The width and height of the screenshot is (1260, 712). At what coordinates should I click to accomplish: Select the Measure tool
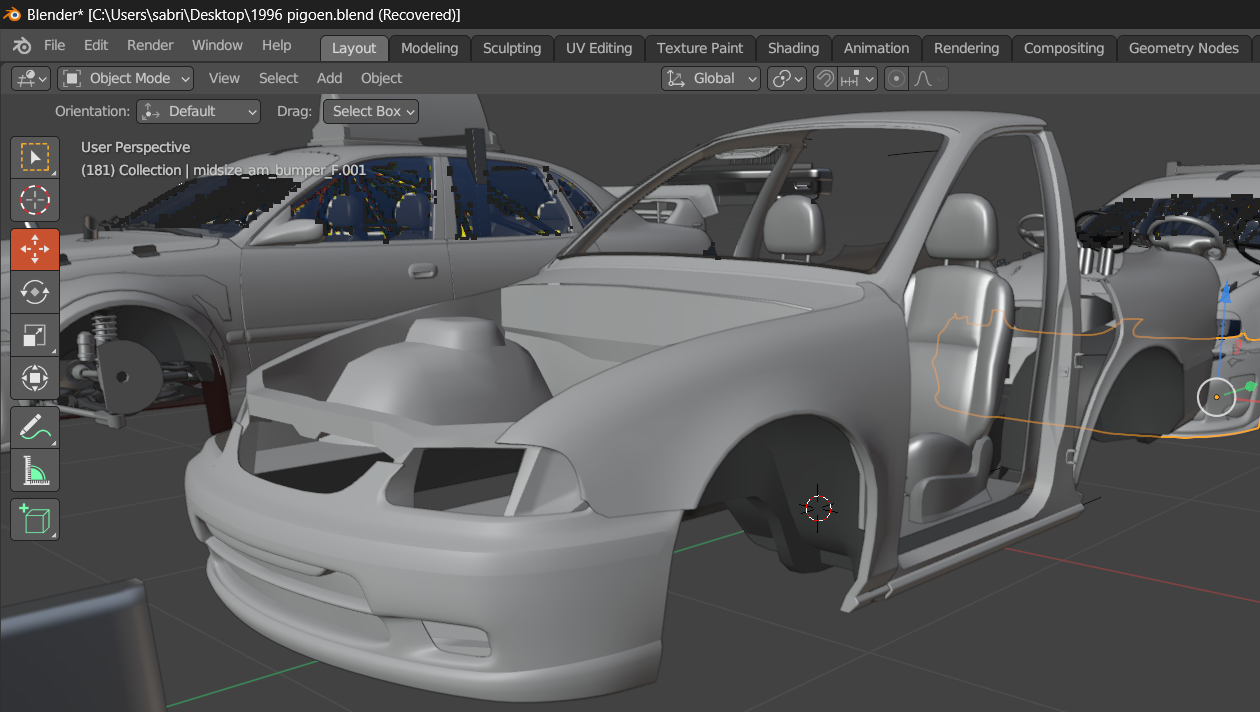35,470
